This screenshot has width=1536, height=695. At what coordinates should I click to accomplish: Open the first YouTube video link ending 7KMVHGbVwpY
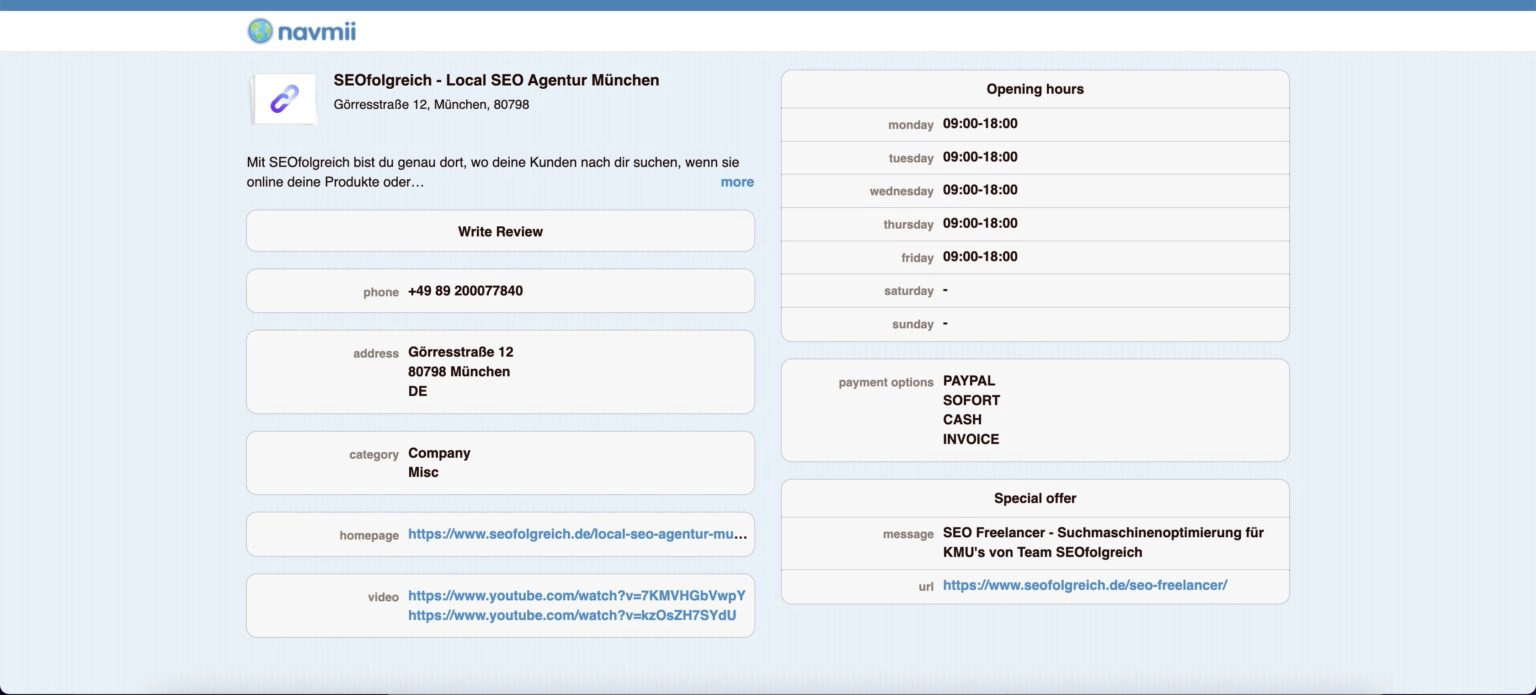(x=577, y=596)
